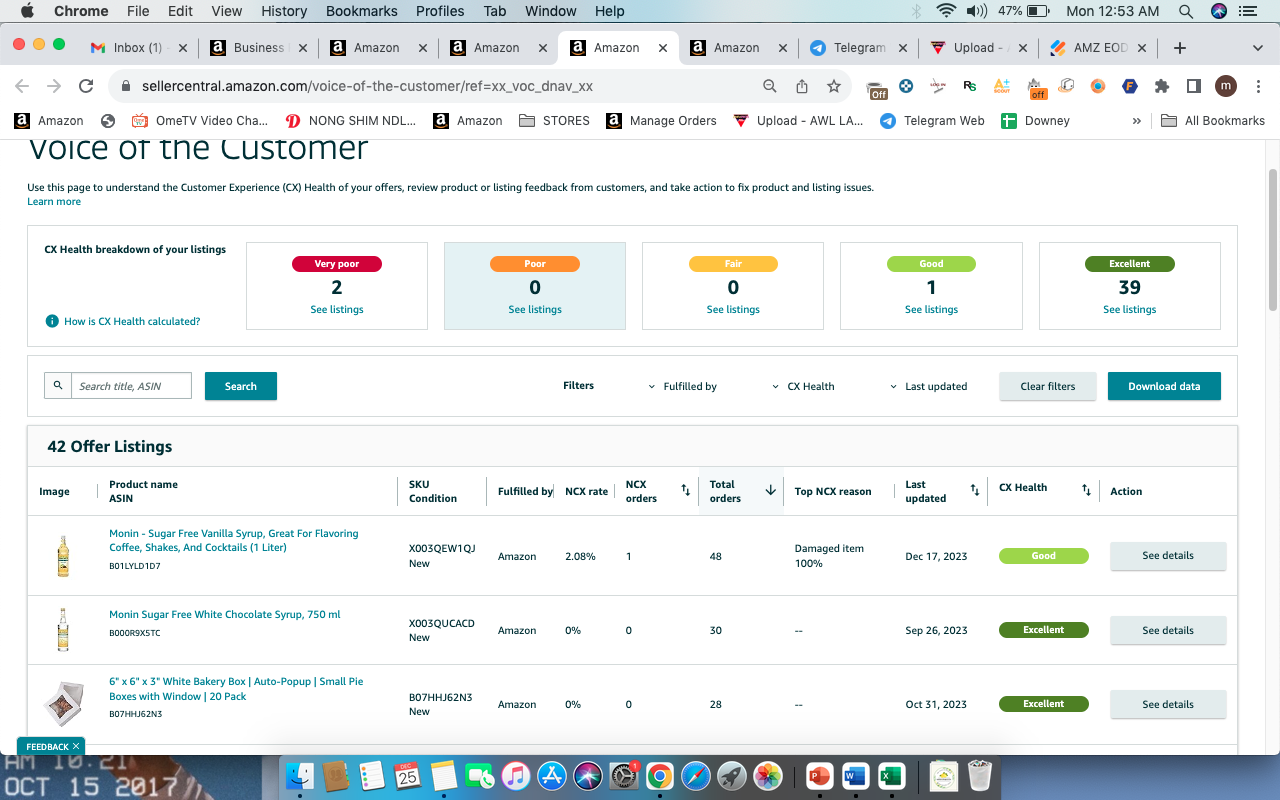This screenshot has height=800, width=1280.
Task: Sort table by CX Health column arrows
Action: pos(1086,490)
